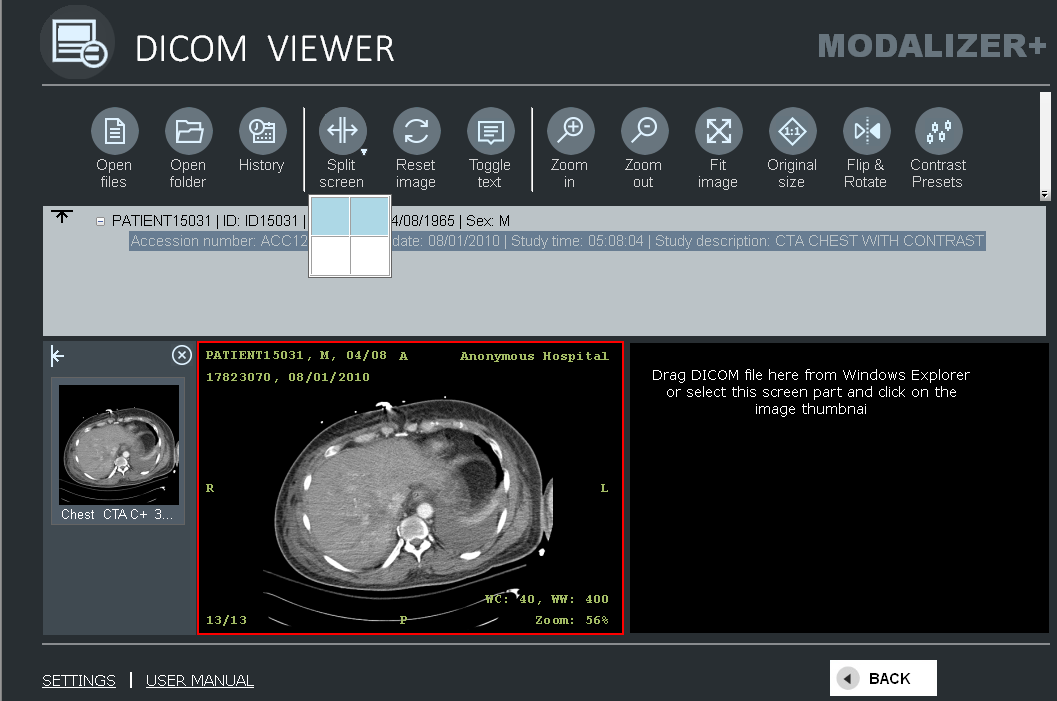This screenshot has width=1057, height=701.
Task: Open Contrast Presets
Action: tap(938, 131)
